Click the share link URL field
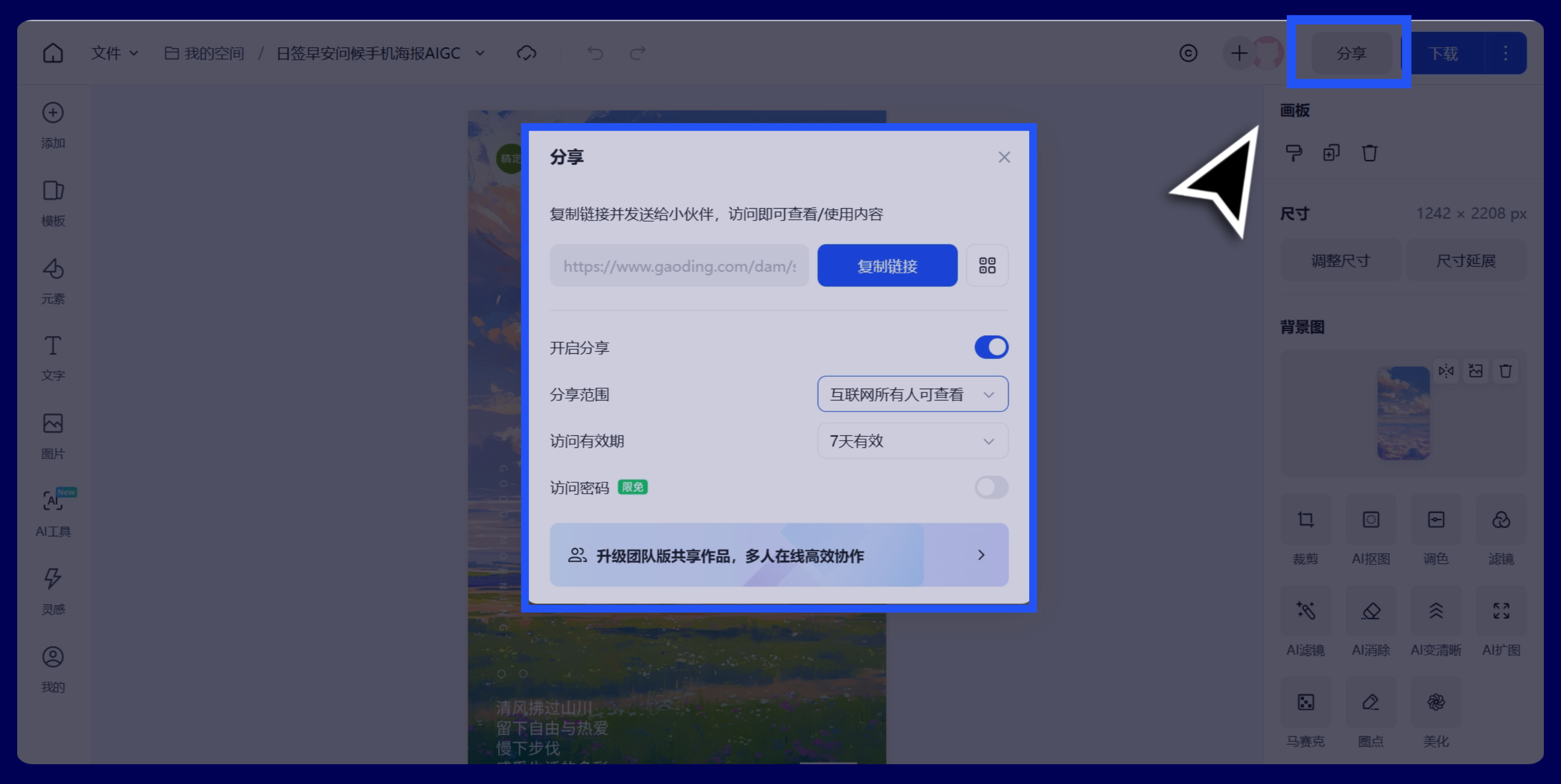 (679, 265)
